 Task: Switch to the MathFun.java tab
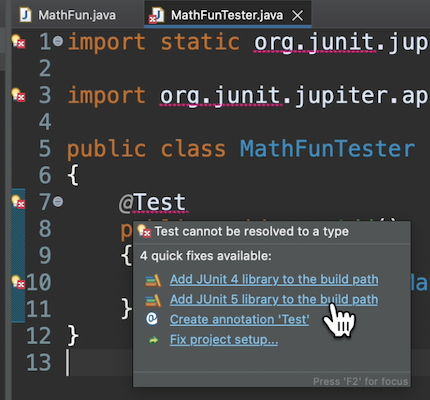tap(68, 15)
